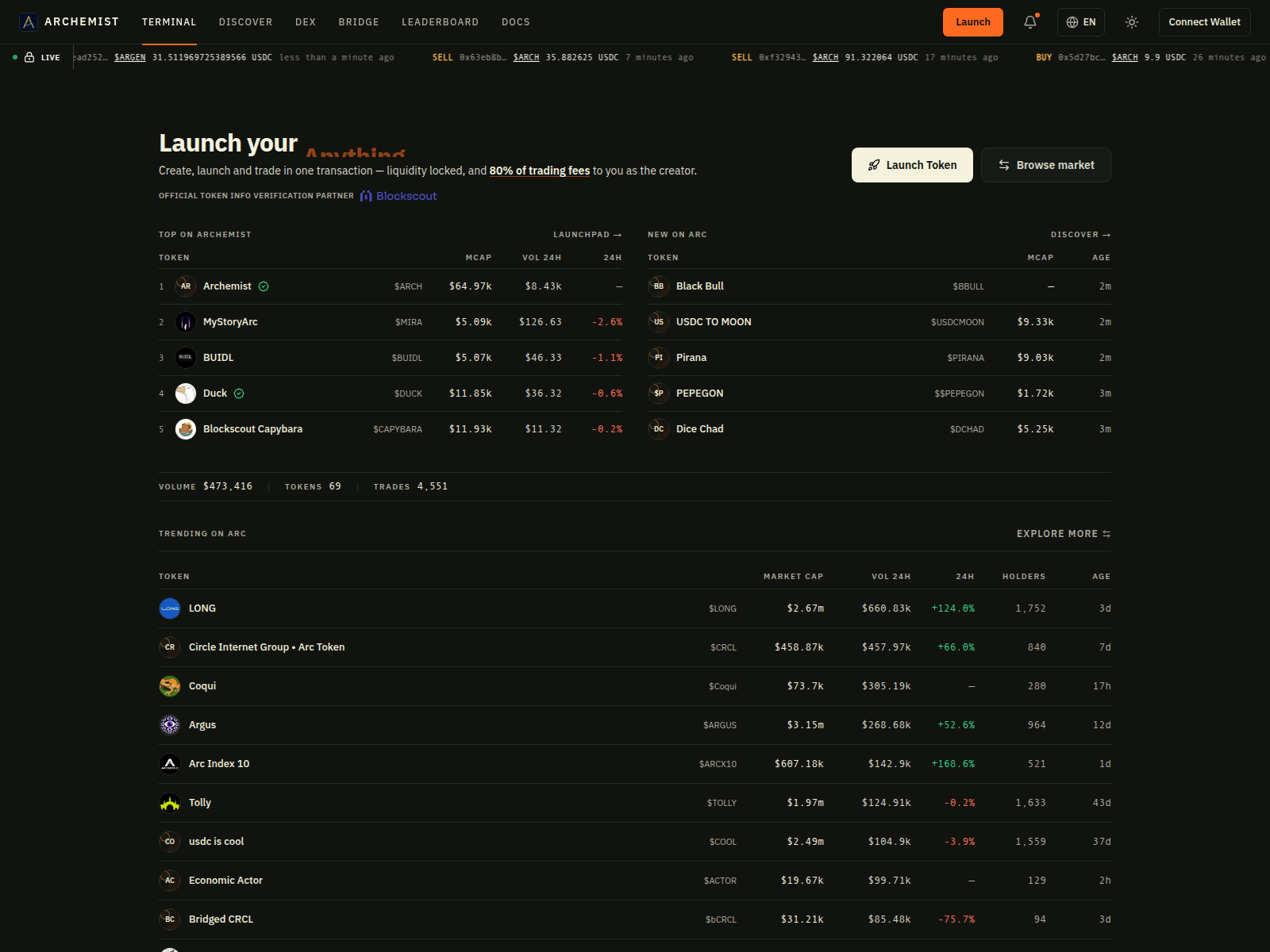Click the Archemist token avatar
Image resolution: width=1270 pixels, height=952 pixels.
(186, 286)
